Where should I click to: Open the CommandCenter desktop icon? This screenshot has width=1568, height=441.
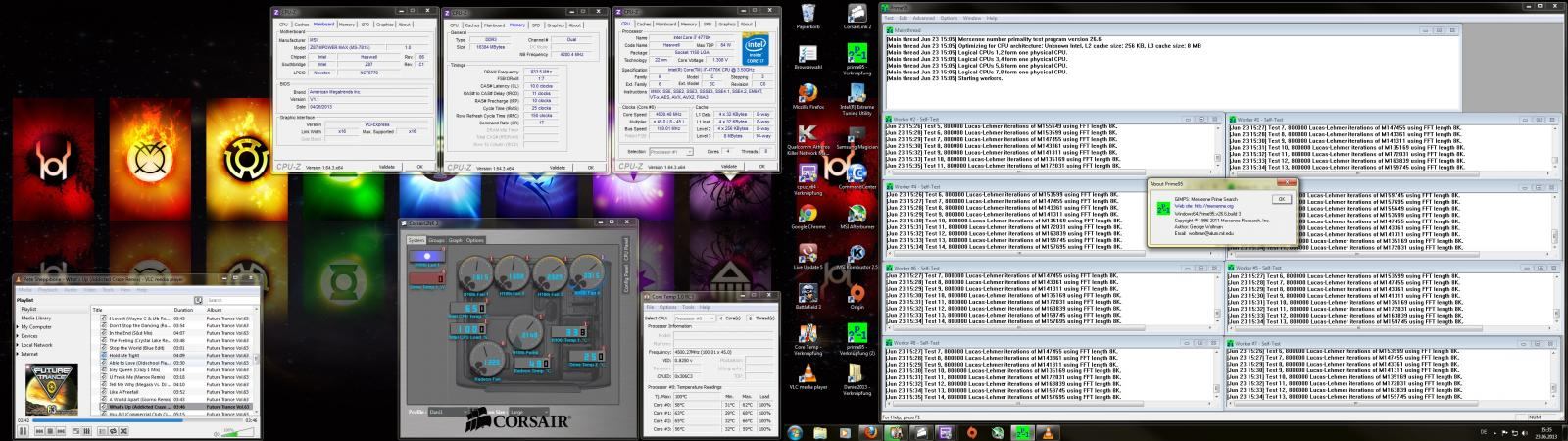click(857, 175)
